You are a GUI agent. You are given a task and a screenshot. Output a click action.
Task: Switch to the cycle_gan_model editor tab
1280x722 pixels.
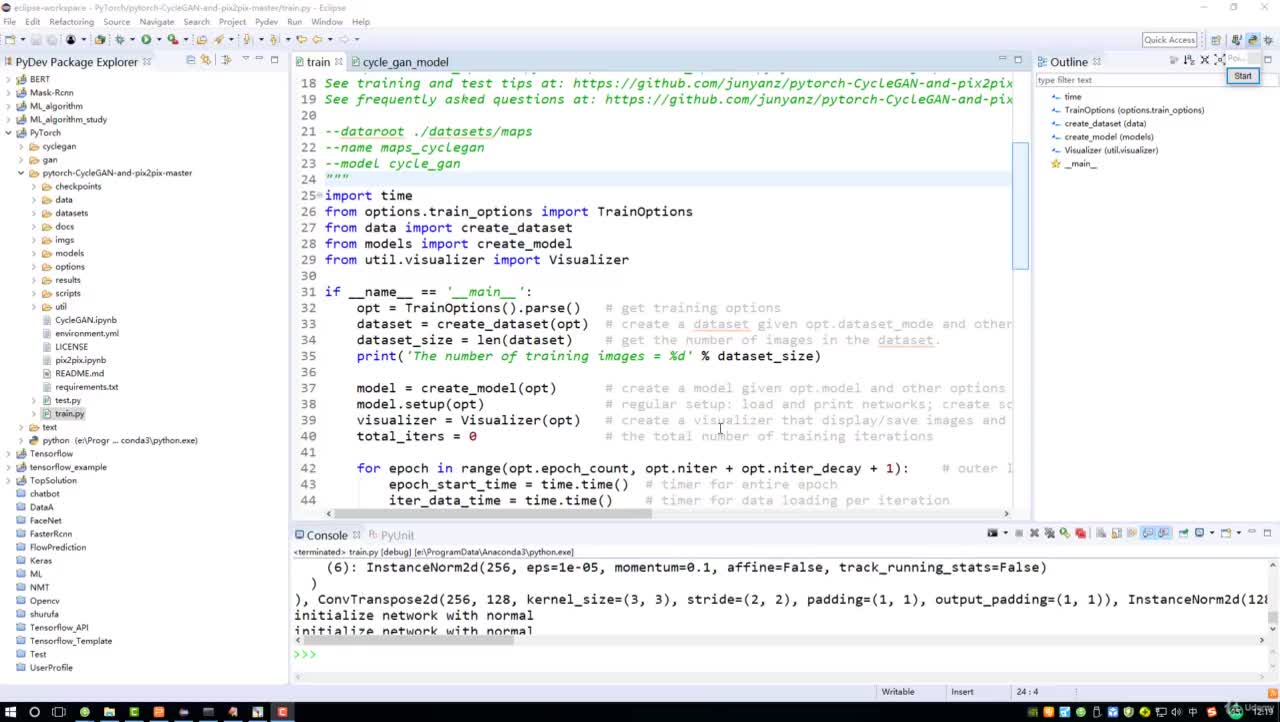(x=405, y=62)
